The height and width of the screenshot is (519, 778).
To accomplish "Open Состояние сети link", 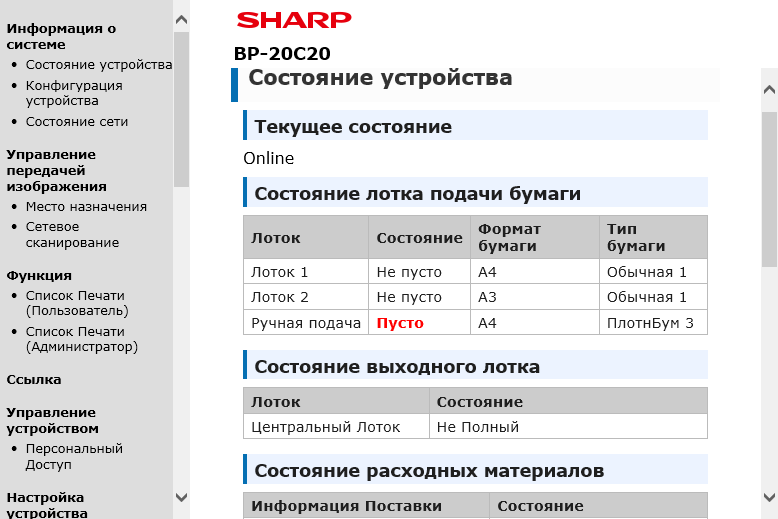I will pyautogui.click(x=77, y=122).
